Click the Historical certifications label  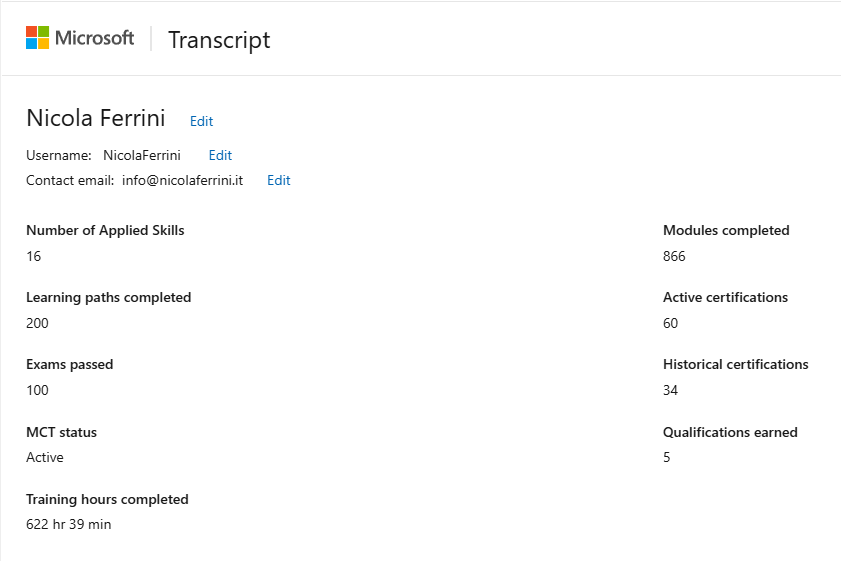pyautogui.click(x=736, y=365)
